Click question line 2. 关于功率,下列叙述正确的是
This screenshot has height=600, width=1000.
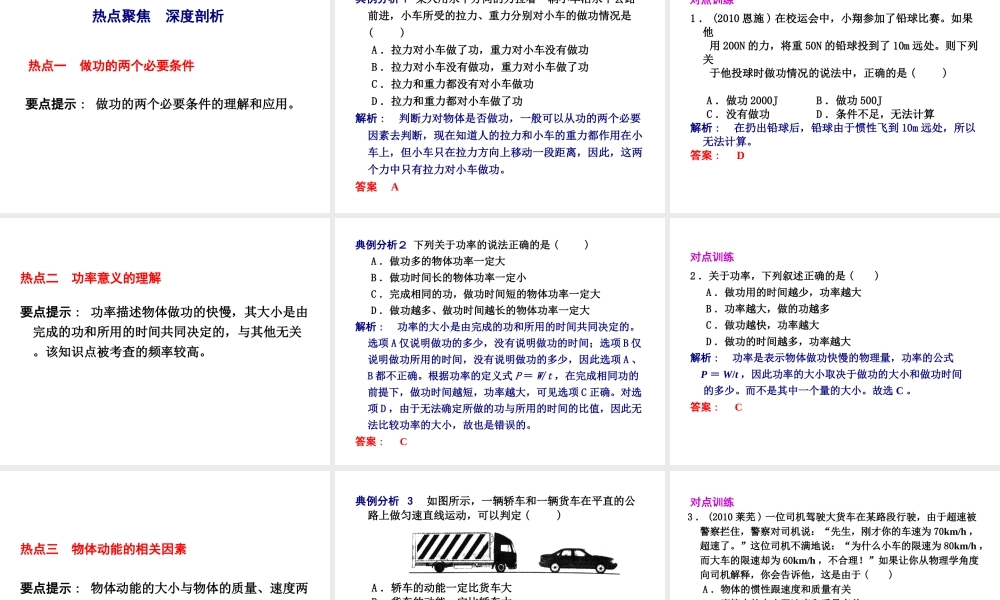[785, 275]
